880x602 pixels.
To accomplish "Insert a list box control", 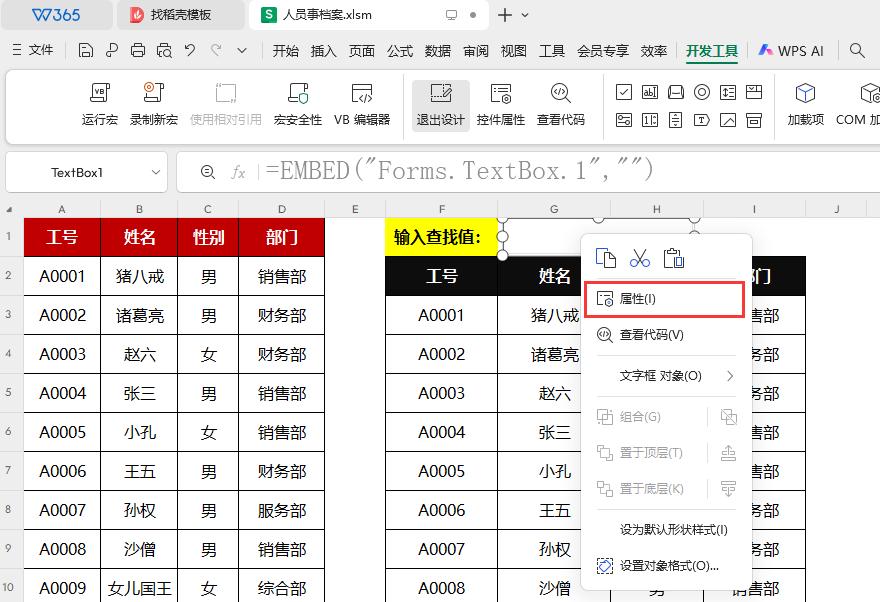I will pyautogui.click(x=728, y=92).
